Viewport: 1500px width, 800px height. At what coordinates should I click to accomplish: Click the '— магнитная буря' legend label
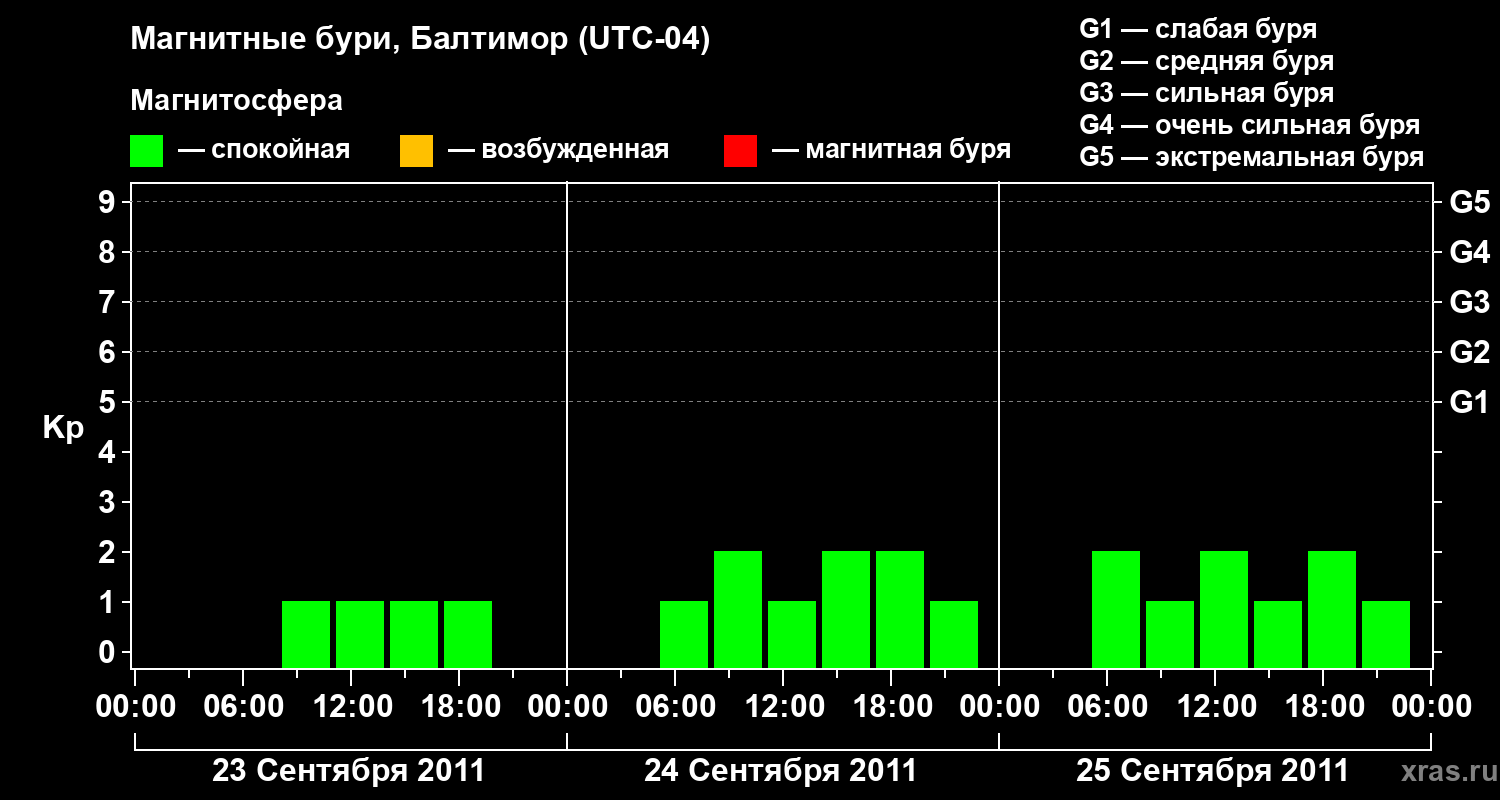coord(891,151)
